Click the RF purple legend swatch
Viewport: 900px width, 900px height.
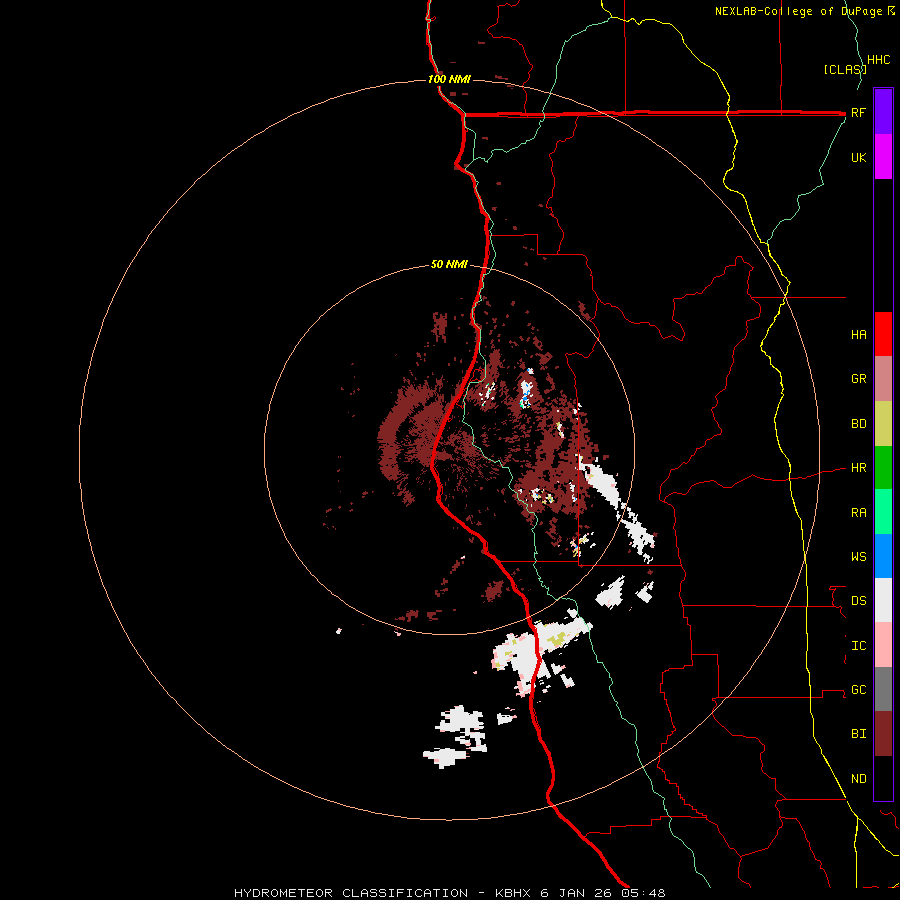[883, 112]
